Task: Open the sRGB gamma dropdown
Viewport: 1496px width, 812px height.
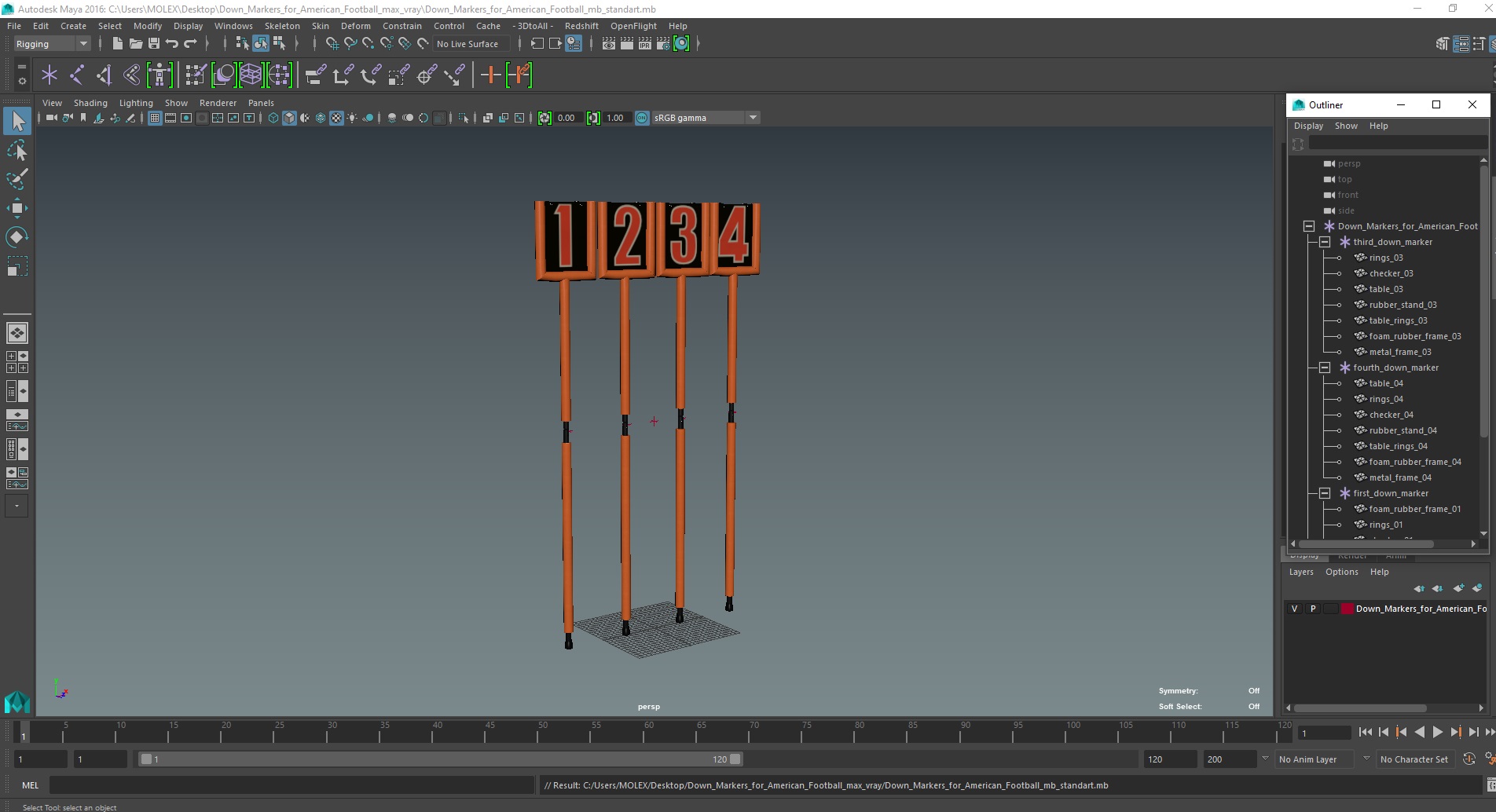Action: pos(706,118)
